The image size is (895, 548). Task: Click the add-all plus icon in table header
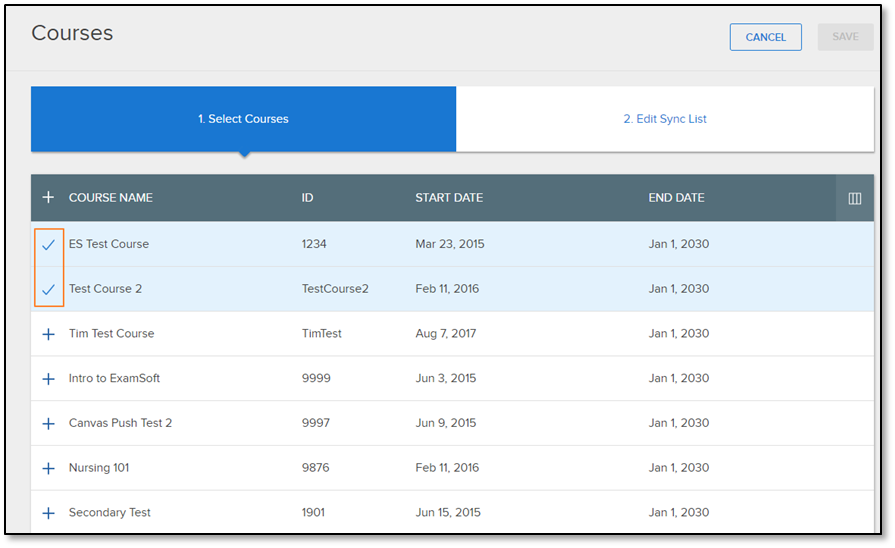tap(49, 198)
